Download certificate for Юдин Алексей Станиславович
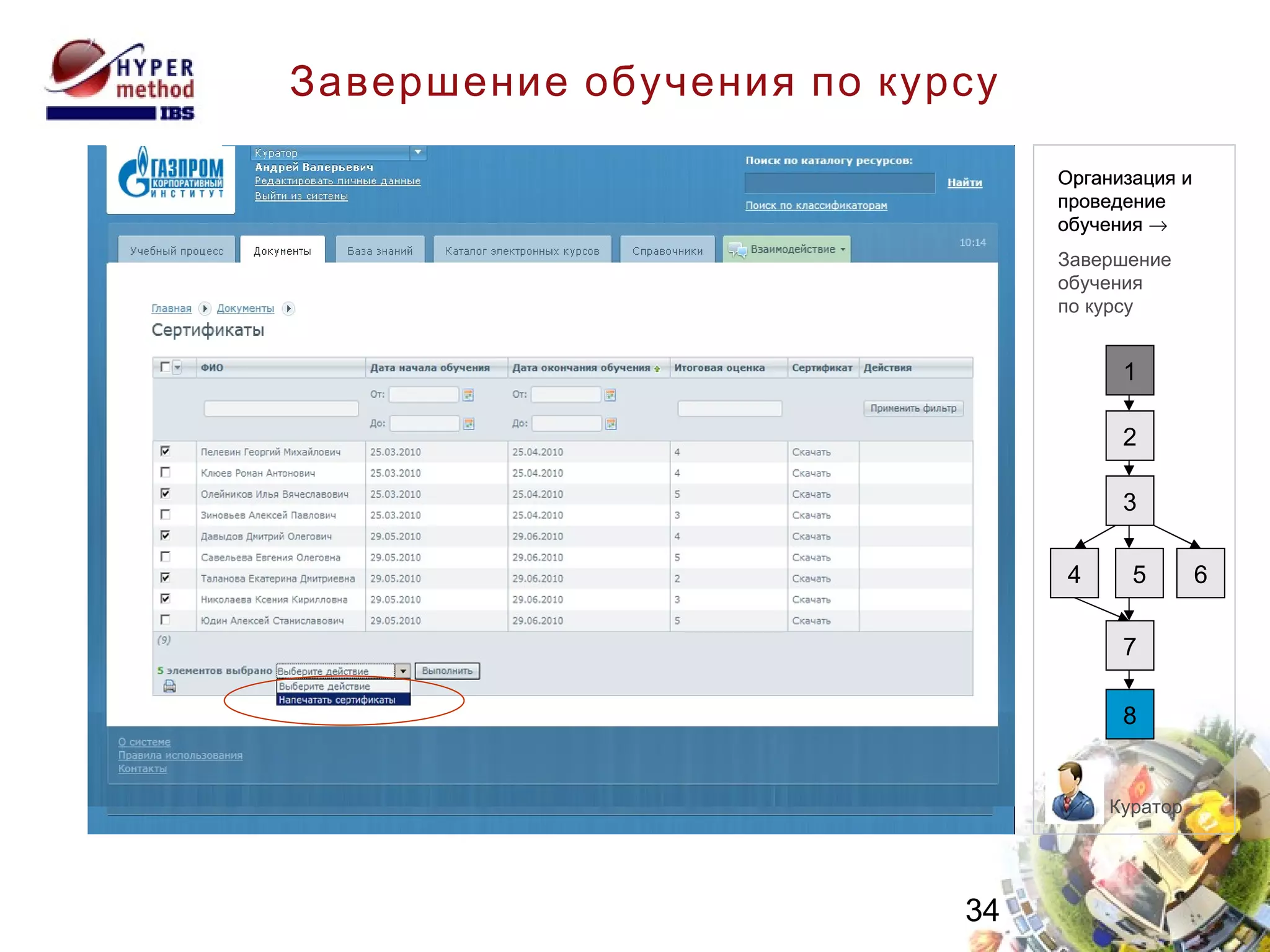The image size is (1270, 952). (811, 621)
